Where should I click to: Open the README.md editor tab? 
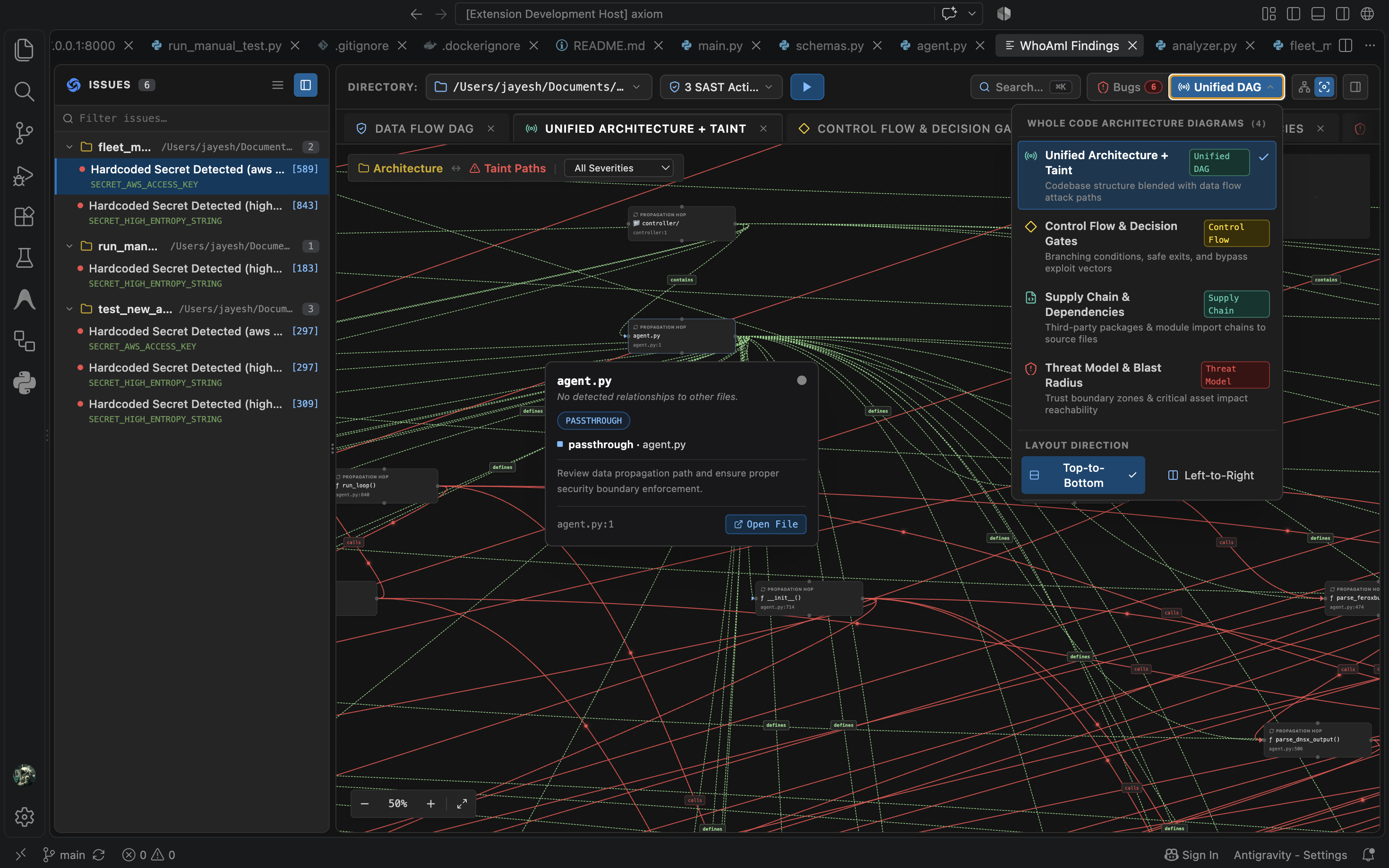point(609,45)
